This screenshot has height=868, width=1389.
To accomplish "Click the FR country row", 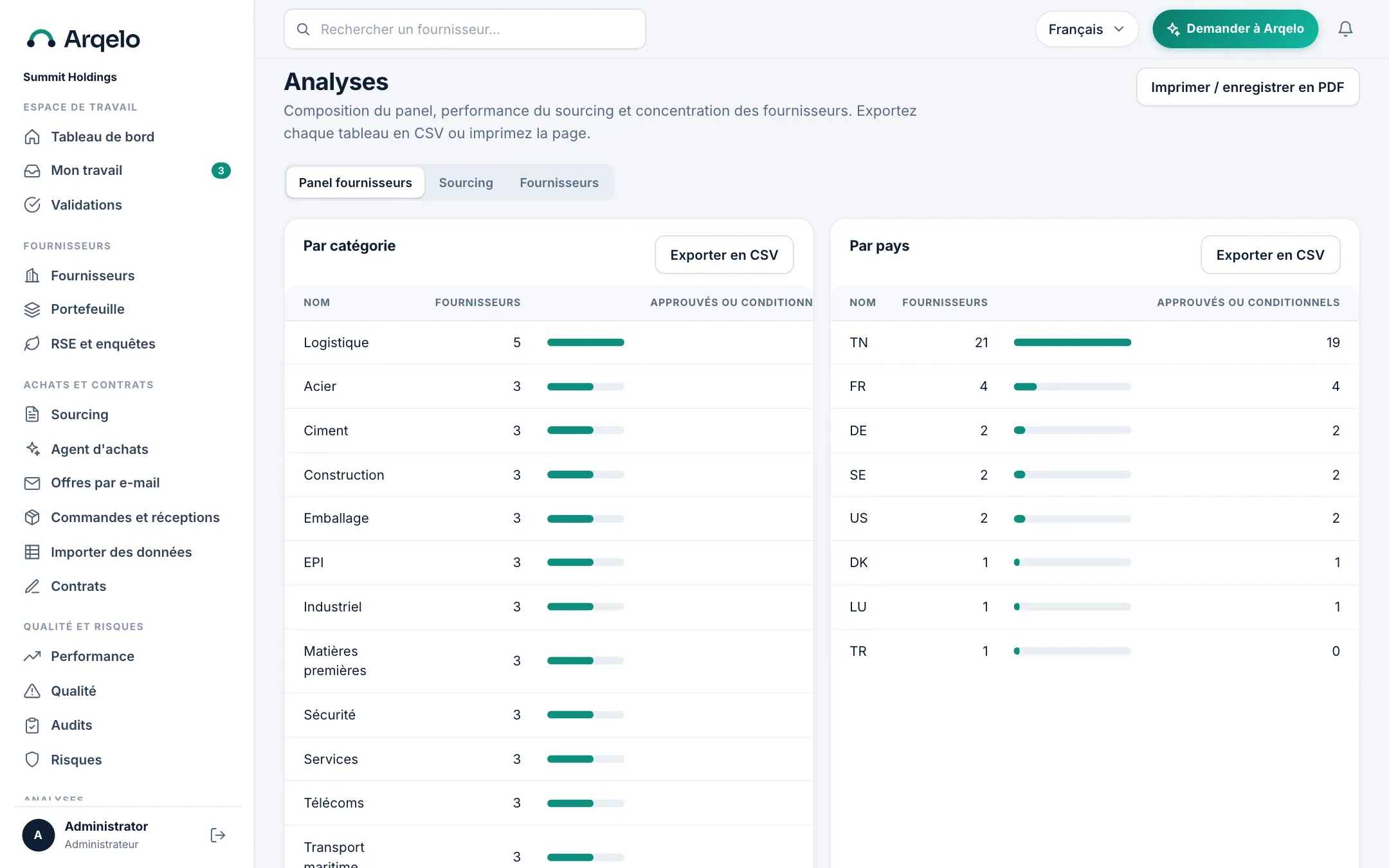I will coord(1094,386).
